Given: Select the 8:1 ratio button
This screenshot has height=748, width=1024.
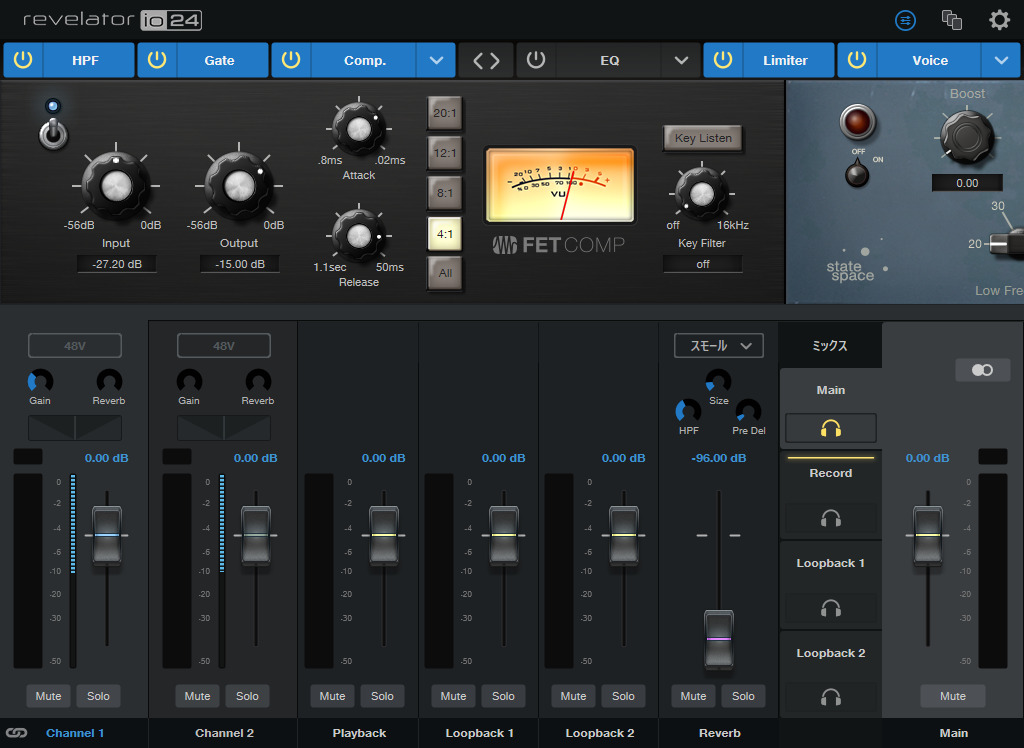Looking at the screenshot, I should click(445, 193).
